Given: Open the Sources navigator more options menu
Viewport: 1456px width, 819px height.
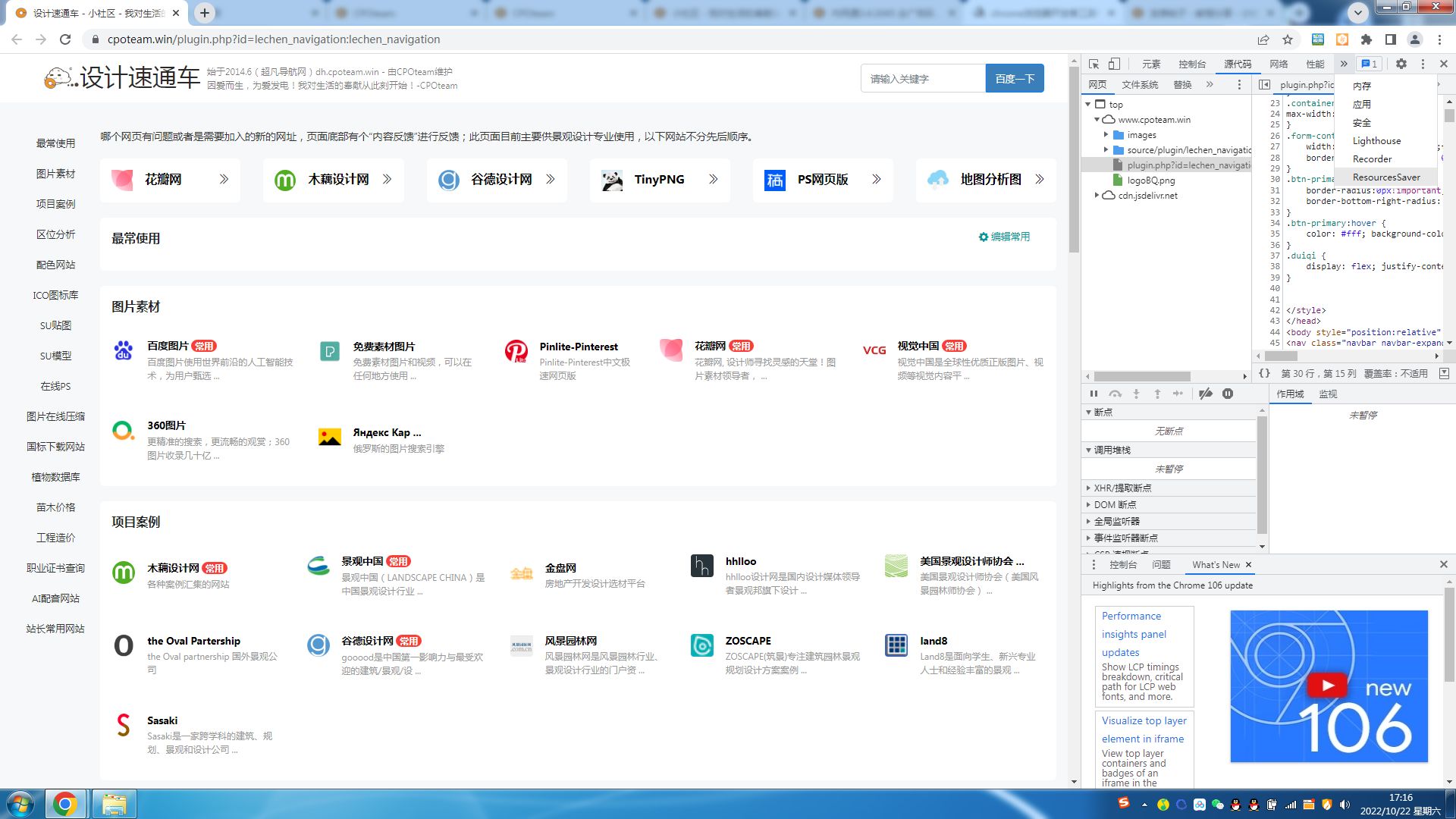Looking at the screenshot, I should pos(1239,84).
